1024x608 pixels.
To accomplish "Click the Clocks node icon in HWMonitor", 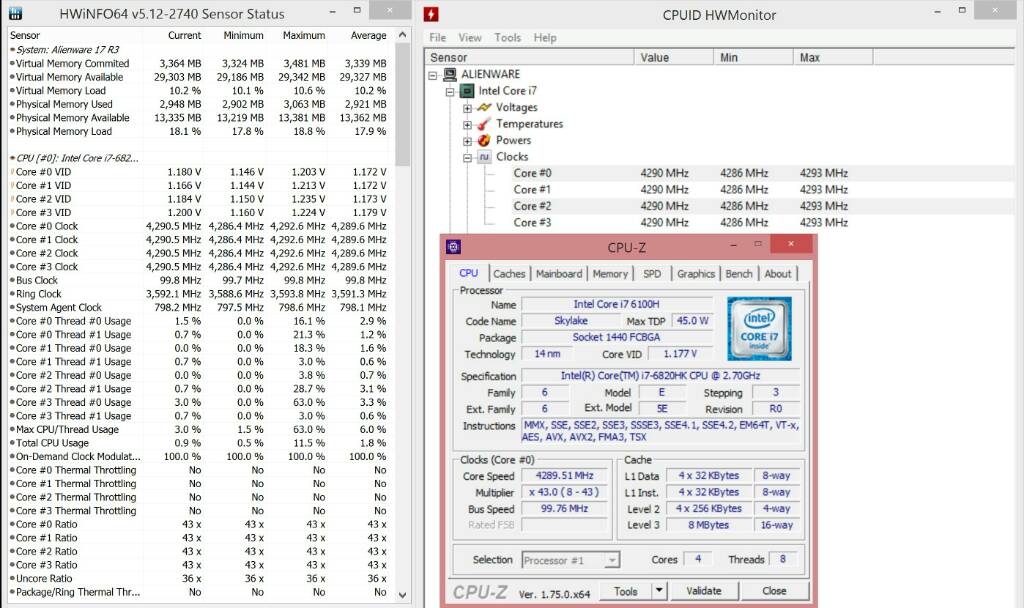I will tap(484, 157).
